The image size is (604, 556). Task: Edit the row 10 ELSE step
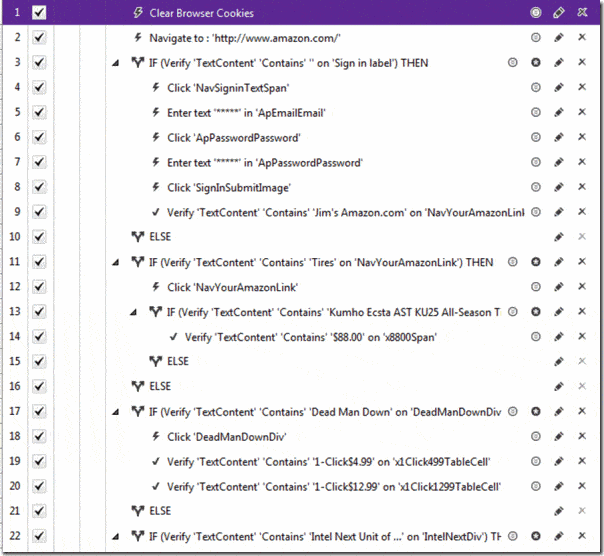pos(558,237)
